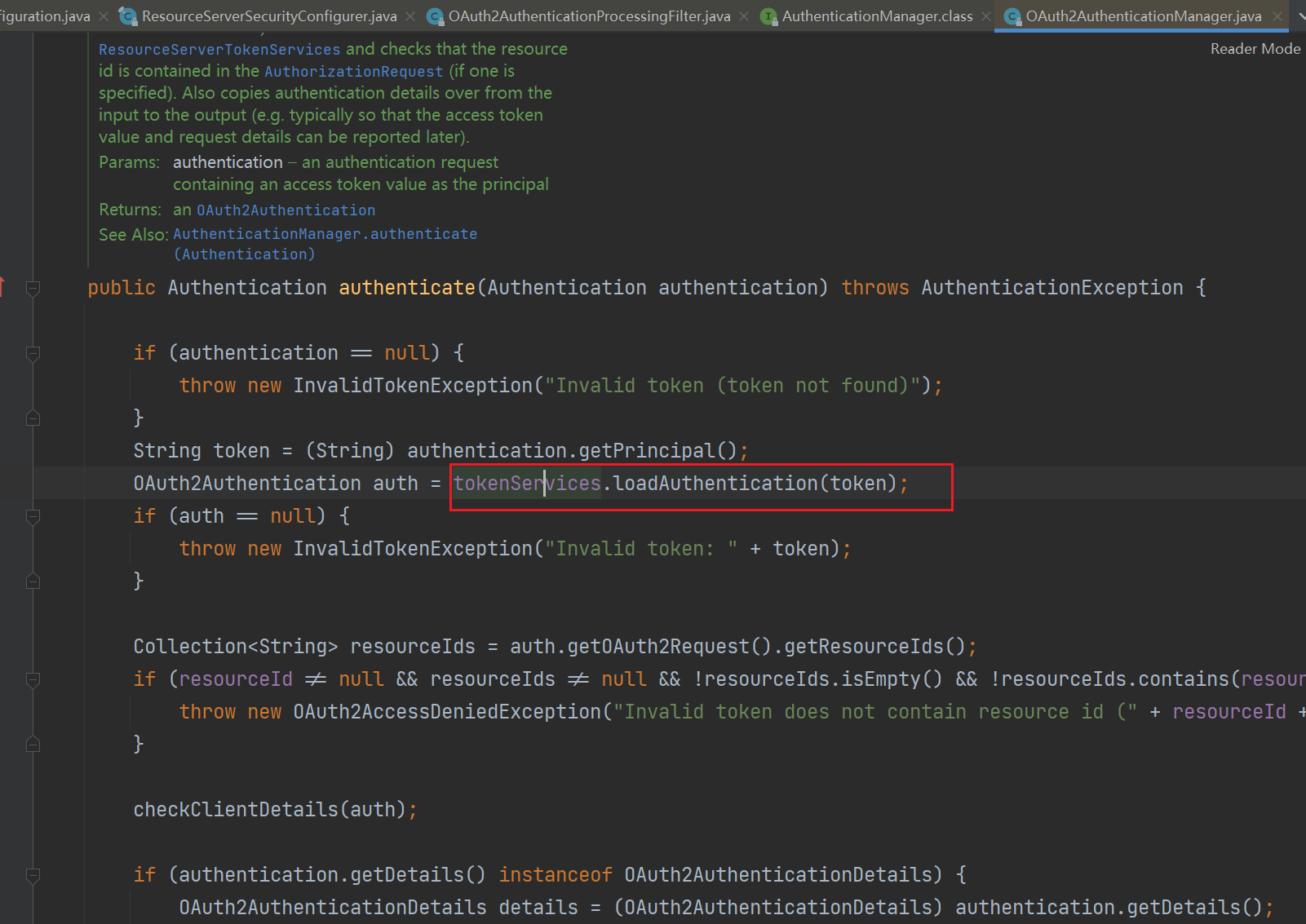Close the ResourceServerSecurityConfigurer.java tab
Screen dimensions: 1306x924
[410, 16]
